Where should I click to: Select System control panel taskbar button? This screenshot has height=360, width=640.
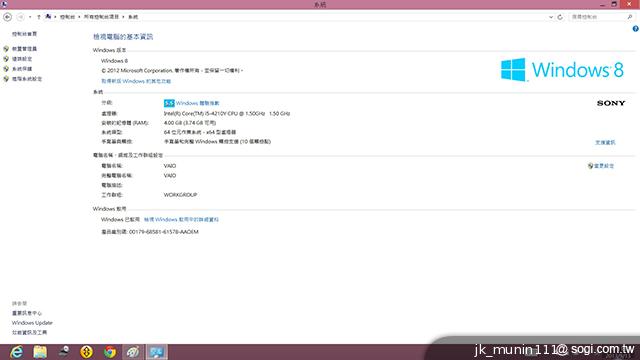157,352
